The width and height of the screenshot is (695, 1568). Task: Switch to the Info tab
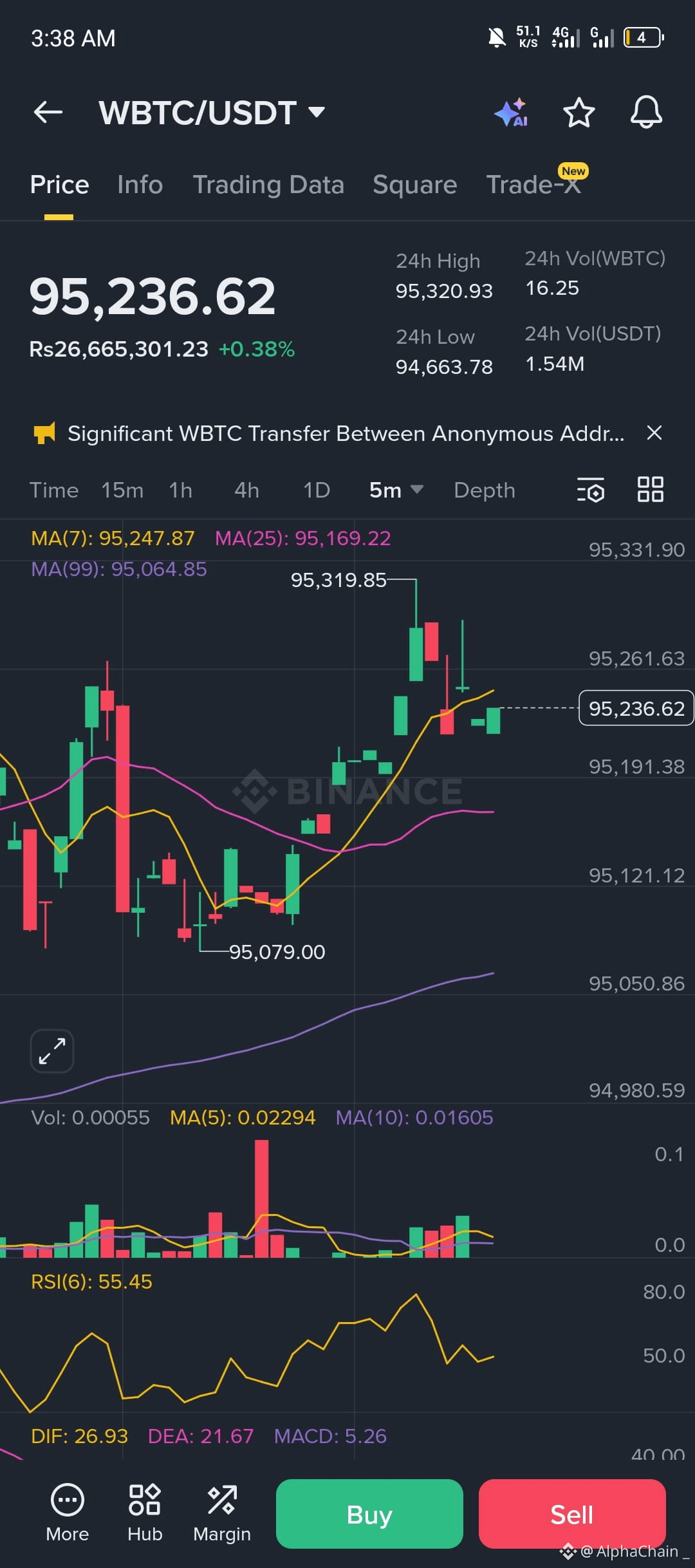pos(140,185)
